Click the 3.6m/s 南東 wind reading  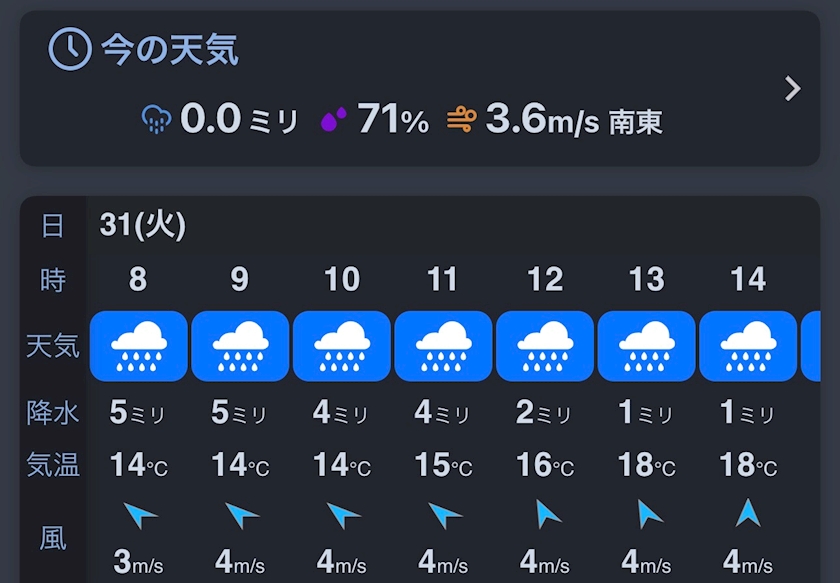click(573, 121)
